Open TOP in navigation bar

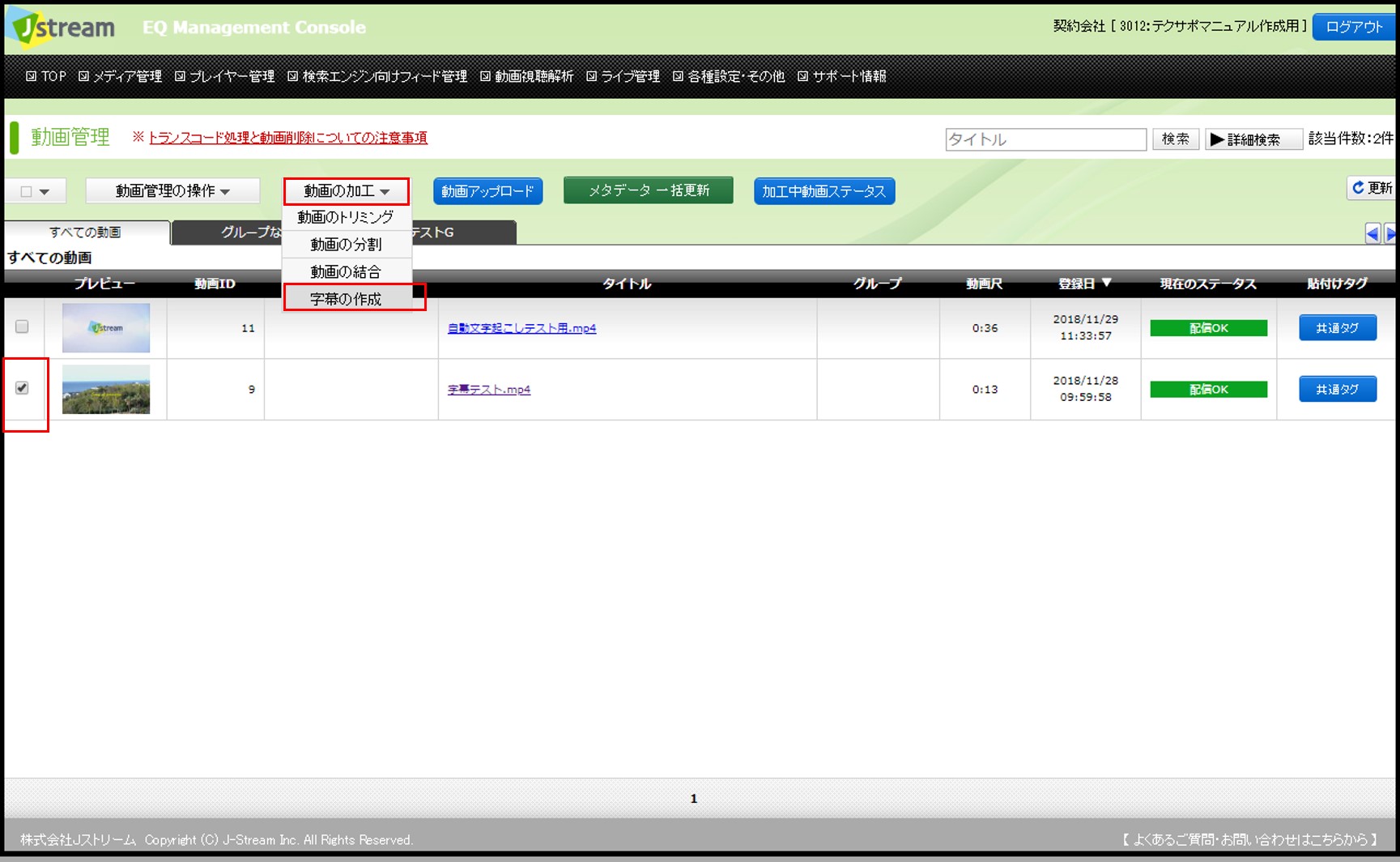coord(46,76)
